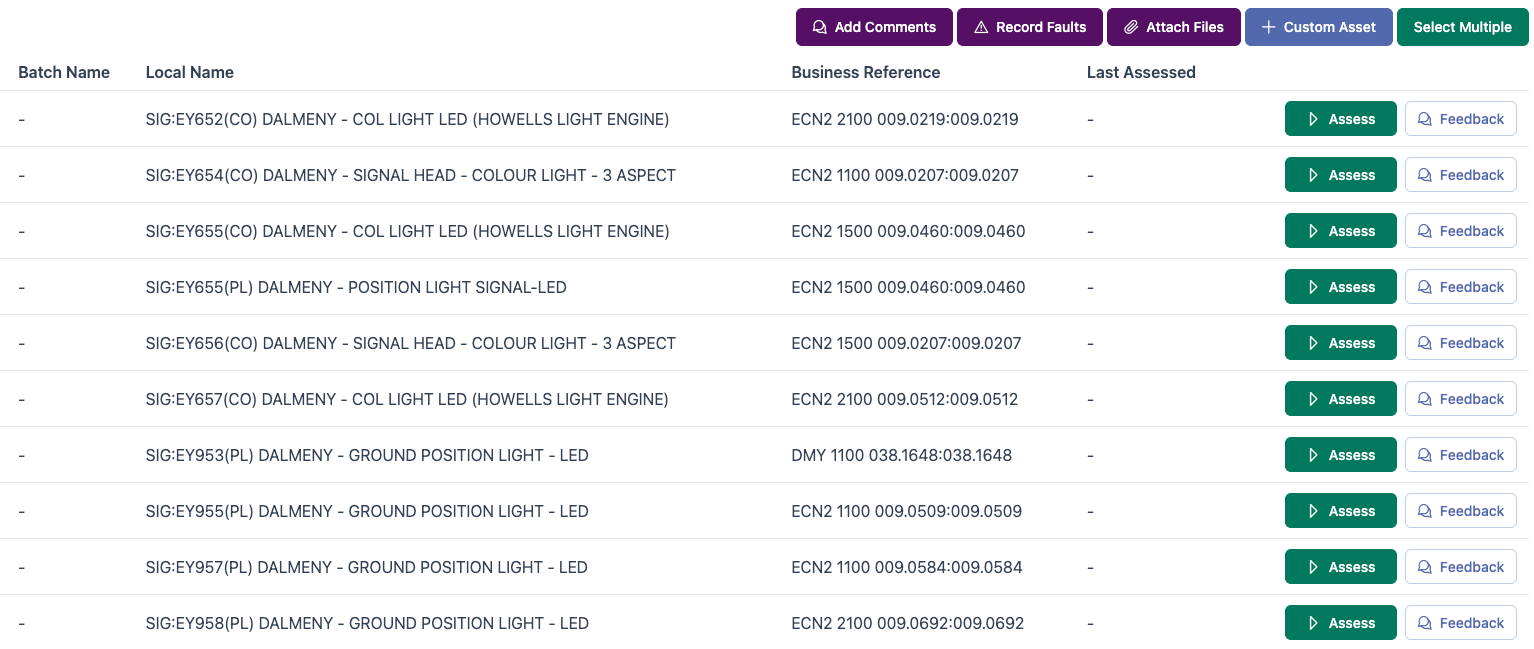The image size is (1534, 649).
Task: Click plus icon in Custom Asset
Action: tap(1268, 27)
